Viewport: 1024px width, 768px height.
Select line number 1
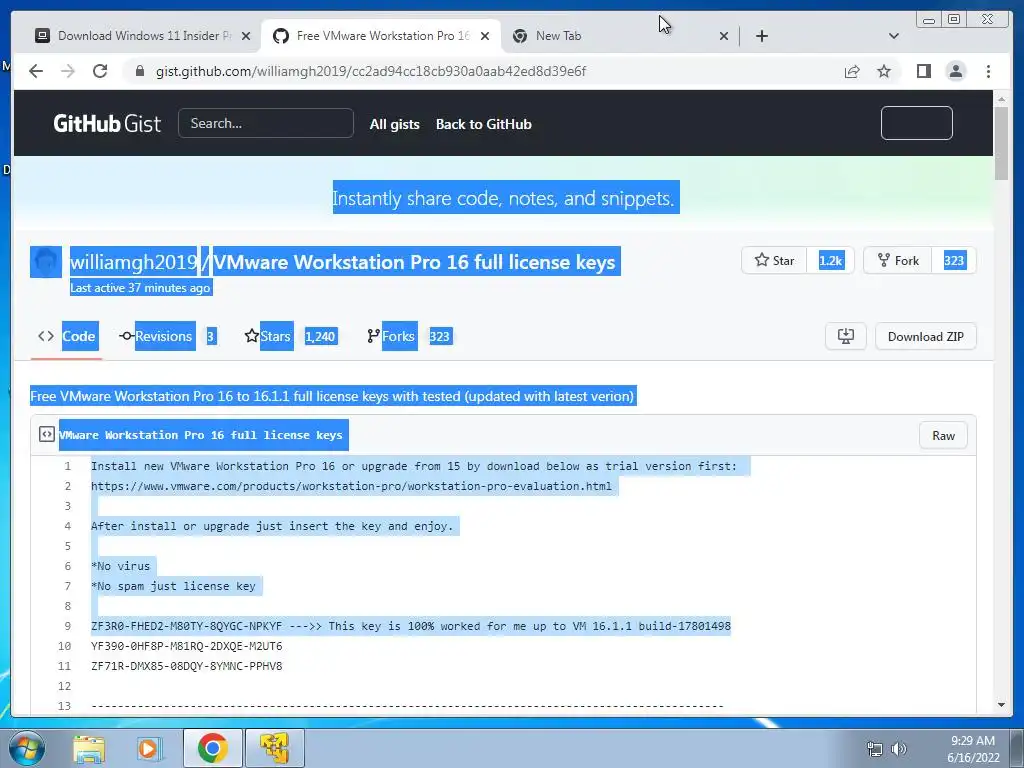pos(67,466)
